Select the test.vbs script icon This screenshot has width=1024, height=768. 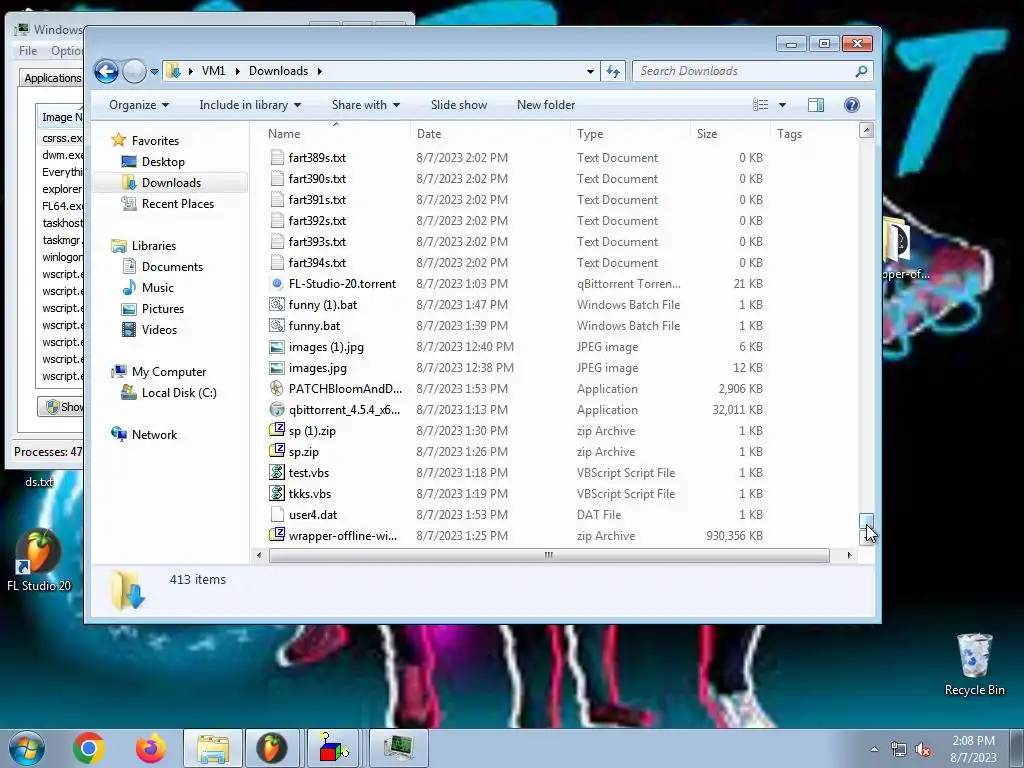pyautogui.click(x=277, y=472)
